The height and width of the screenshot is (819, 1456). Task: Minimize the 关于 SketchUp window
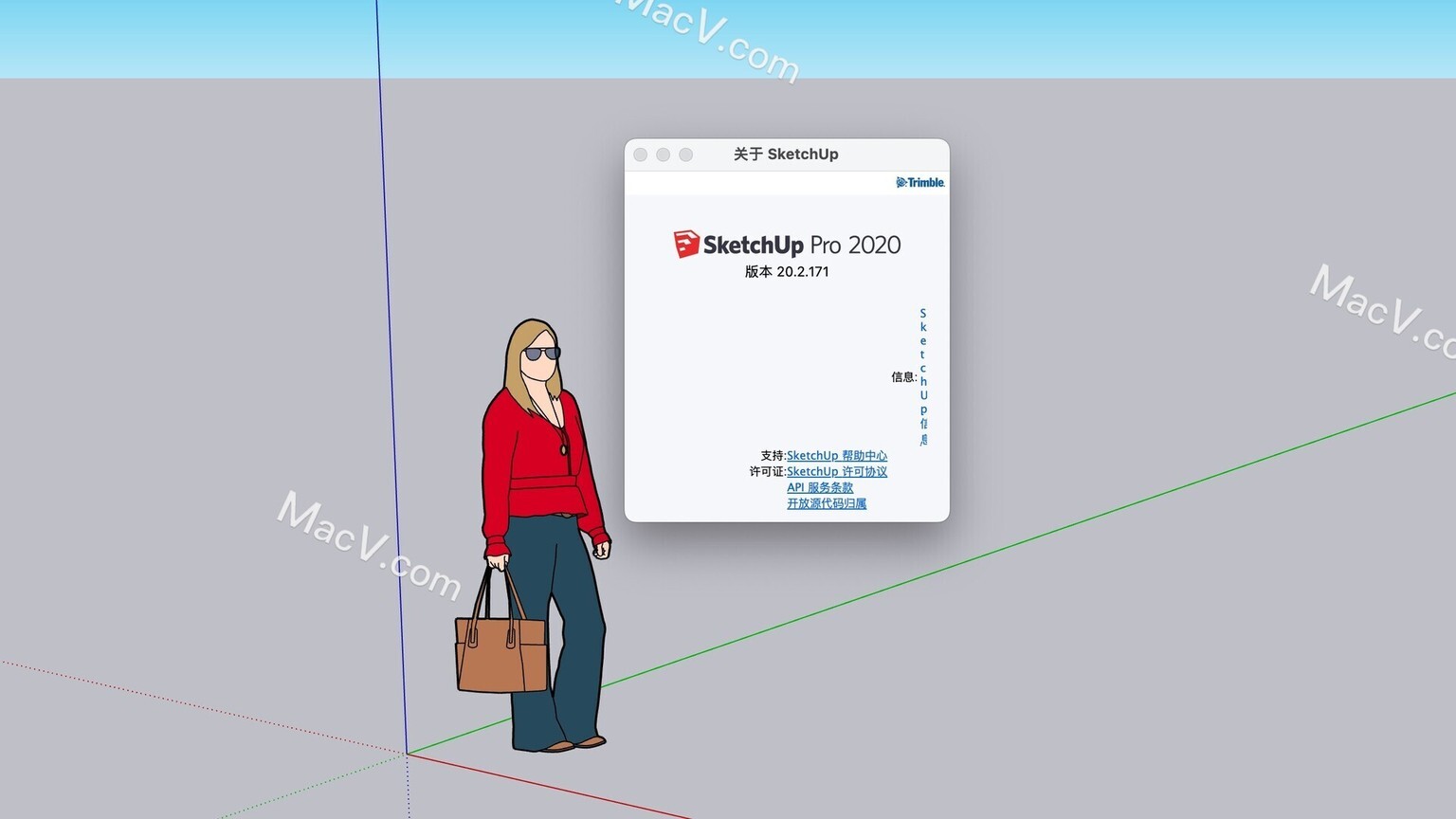(x=664, y=155)
